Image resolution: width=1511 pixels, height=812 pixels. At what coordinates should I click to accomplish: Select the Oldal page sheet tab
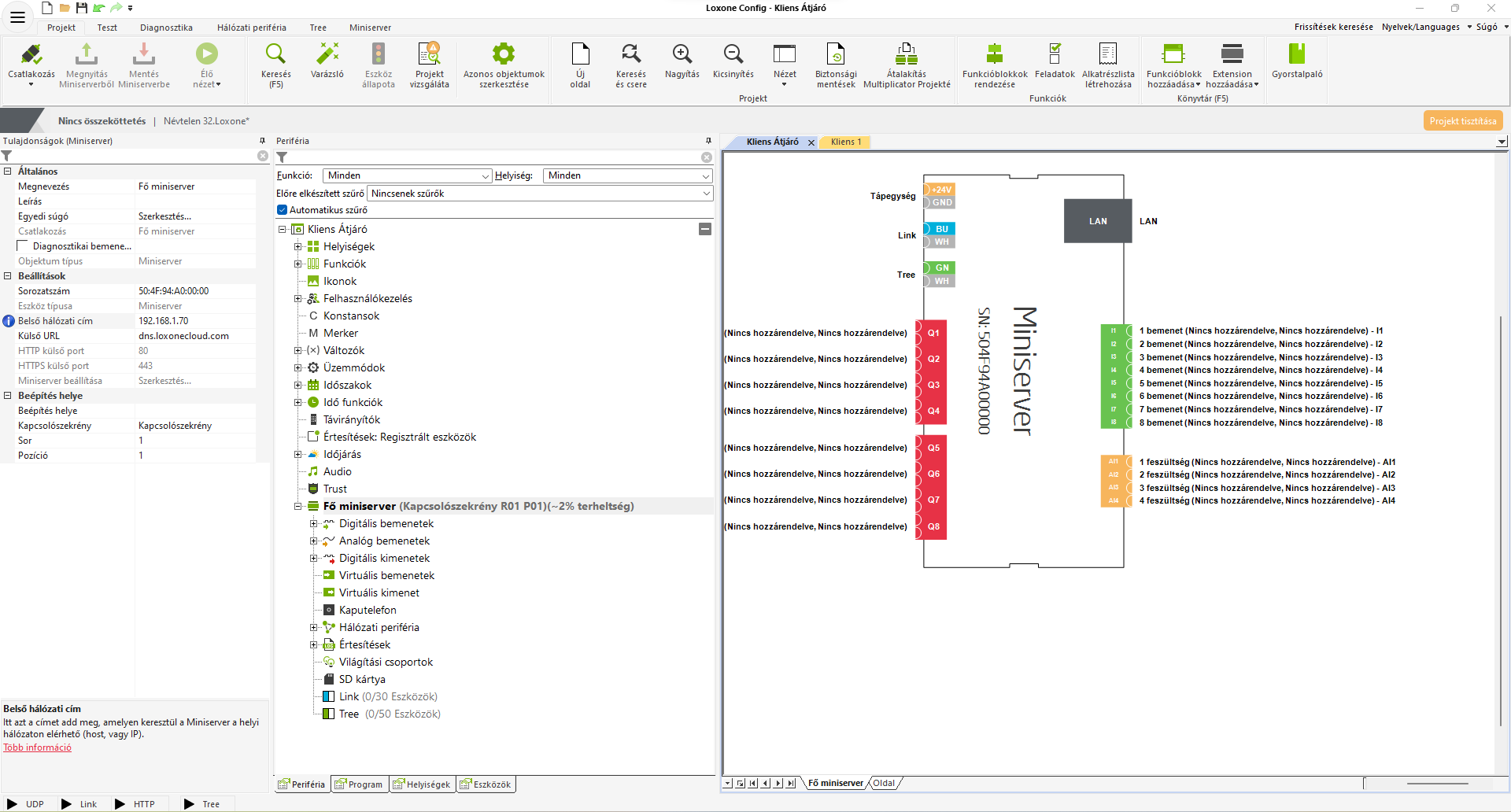[x=884, y=784]
